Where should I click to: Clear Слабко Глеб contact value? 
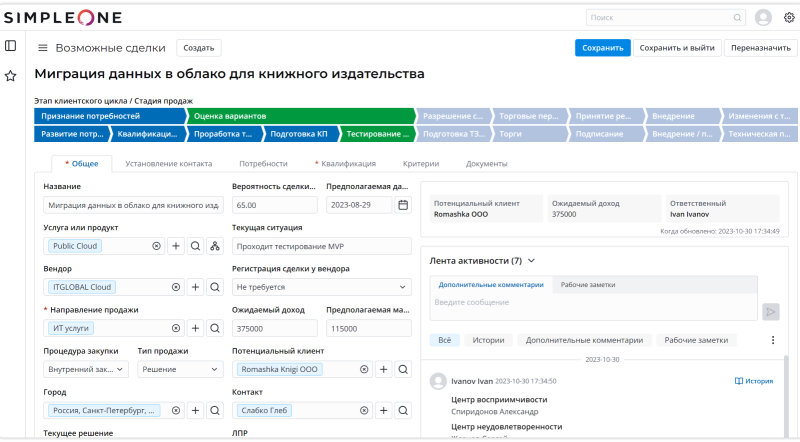[x=364, y=410]
